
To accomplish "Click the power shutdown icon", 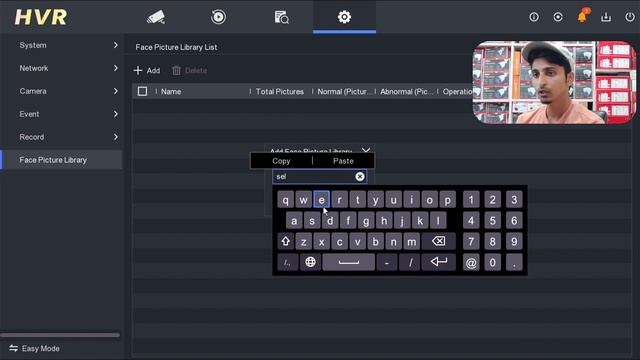I will [630, 17].
